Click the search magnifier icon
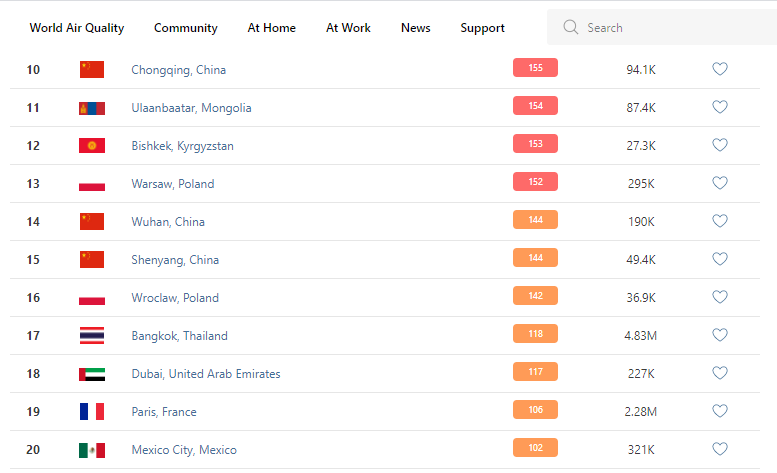The image size is (777, 473). click(x=571, y=28)
